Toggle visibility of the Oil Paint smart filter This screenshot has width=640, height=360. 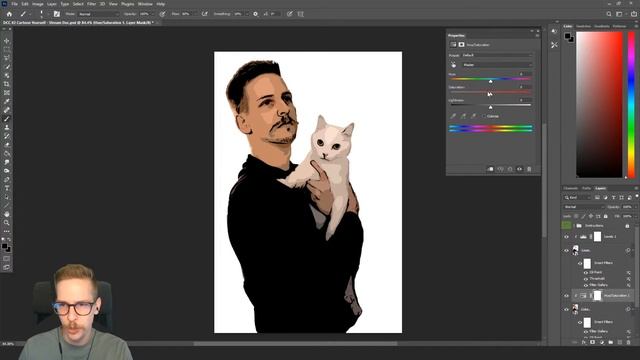586,272
